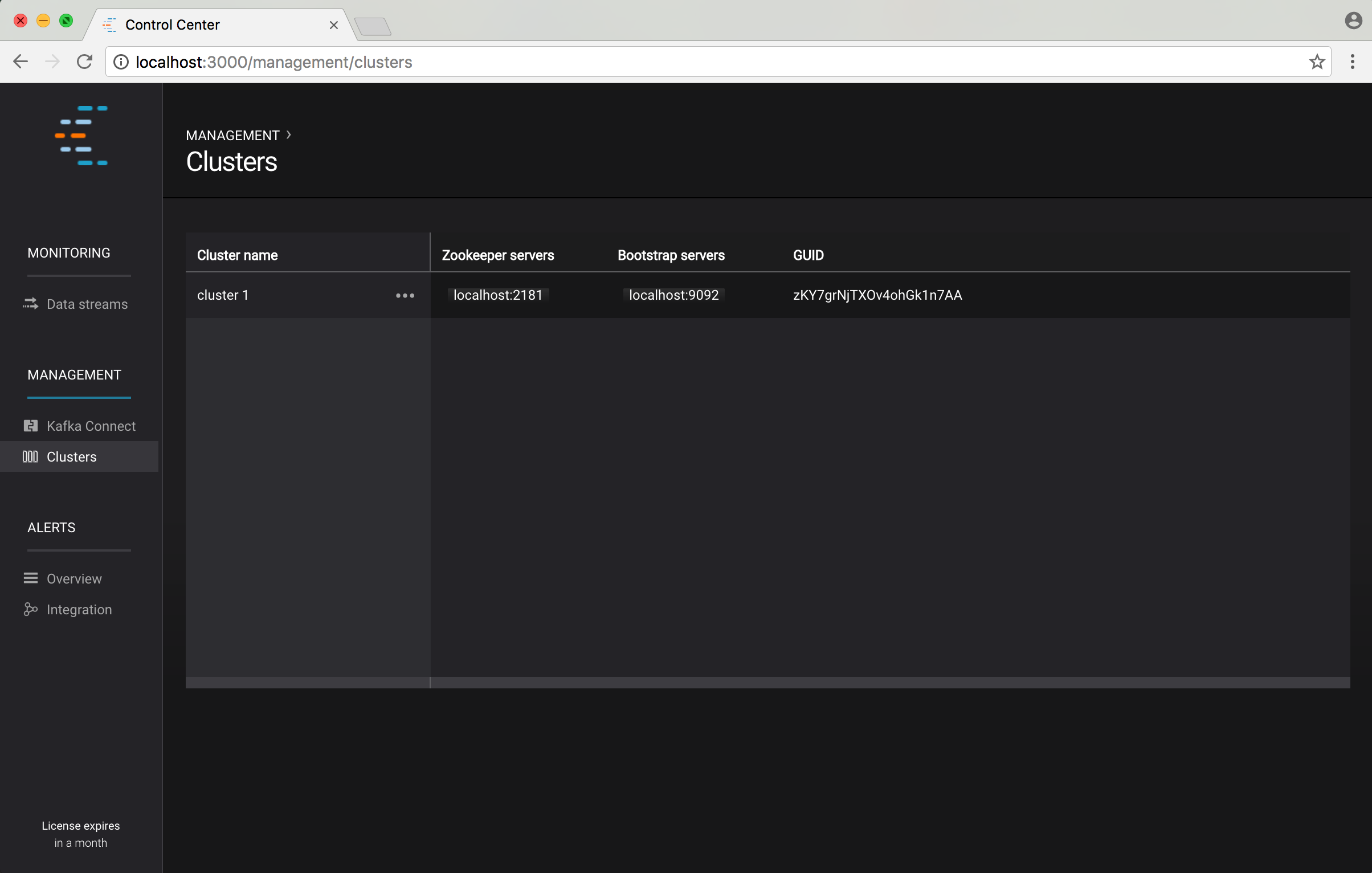Image resolution: width=1372 pixels, height=873 pixels.
Task: Click the Kafka Connect icon
Action: [31, 426]
